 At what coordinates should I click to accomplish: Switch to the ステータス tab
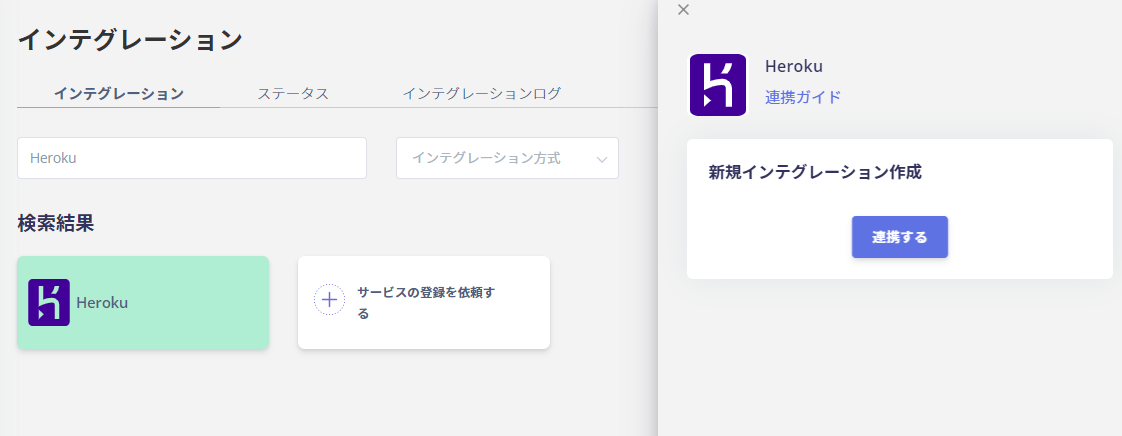click(x=293, y=94)
